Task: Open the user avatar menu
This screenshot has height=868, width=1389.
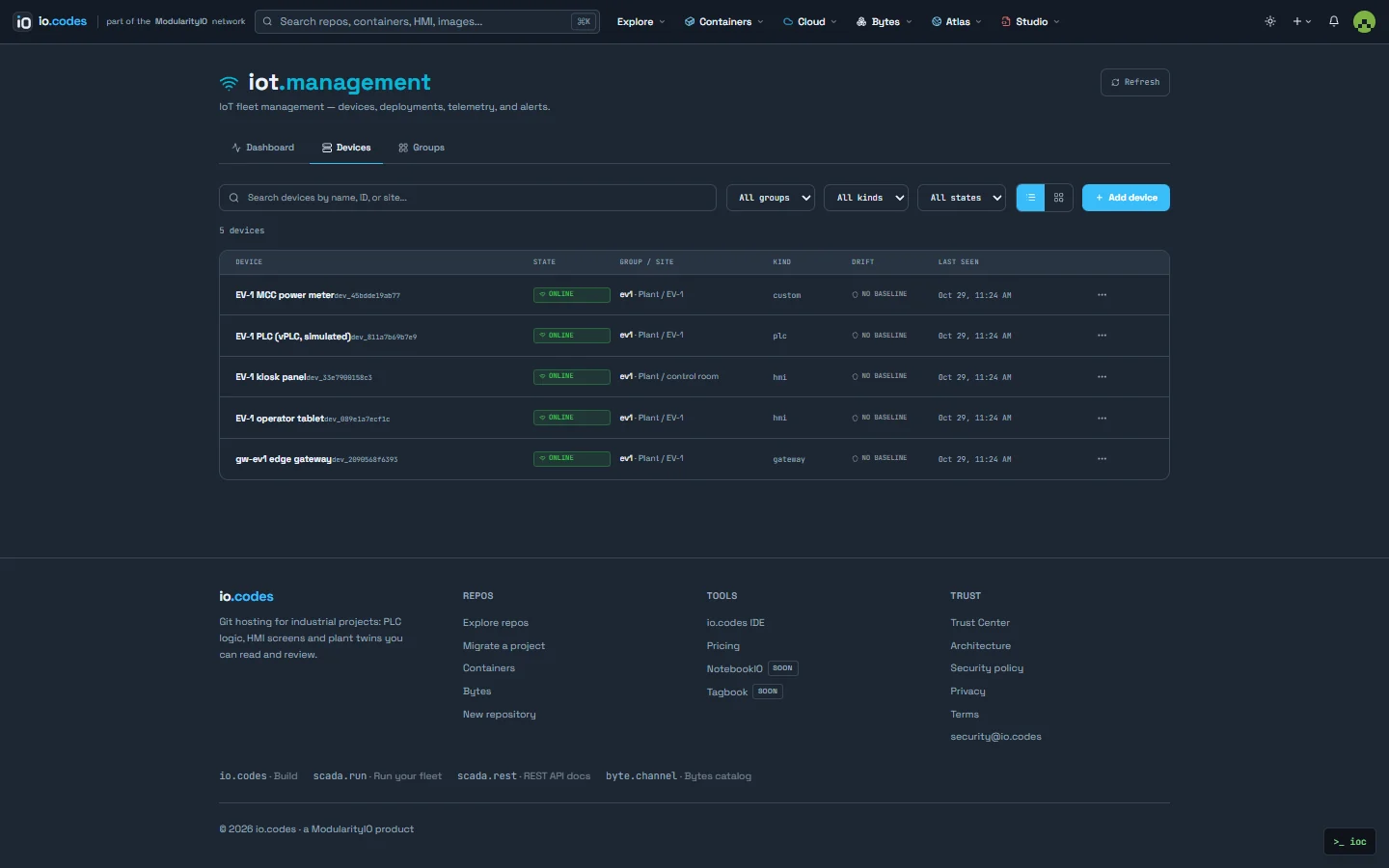Action: (1364, 21)
